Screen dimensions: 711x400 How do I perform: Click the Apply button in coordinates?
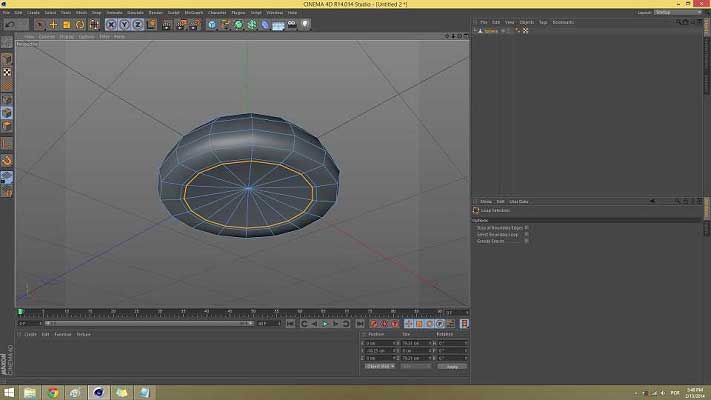tap(452, 367)
